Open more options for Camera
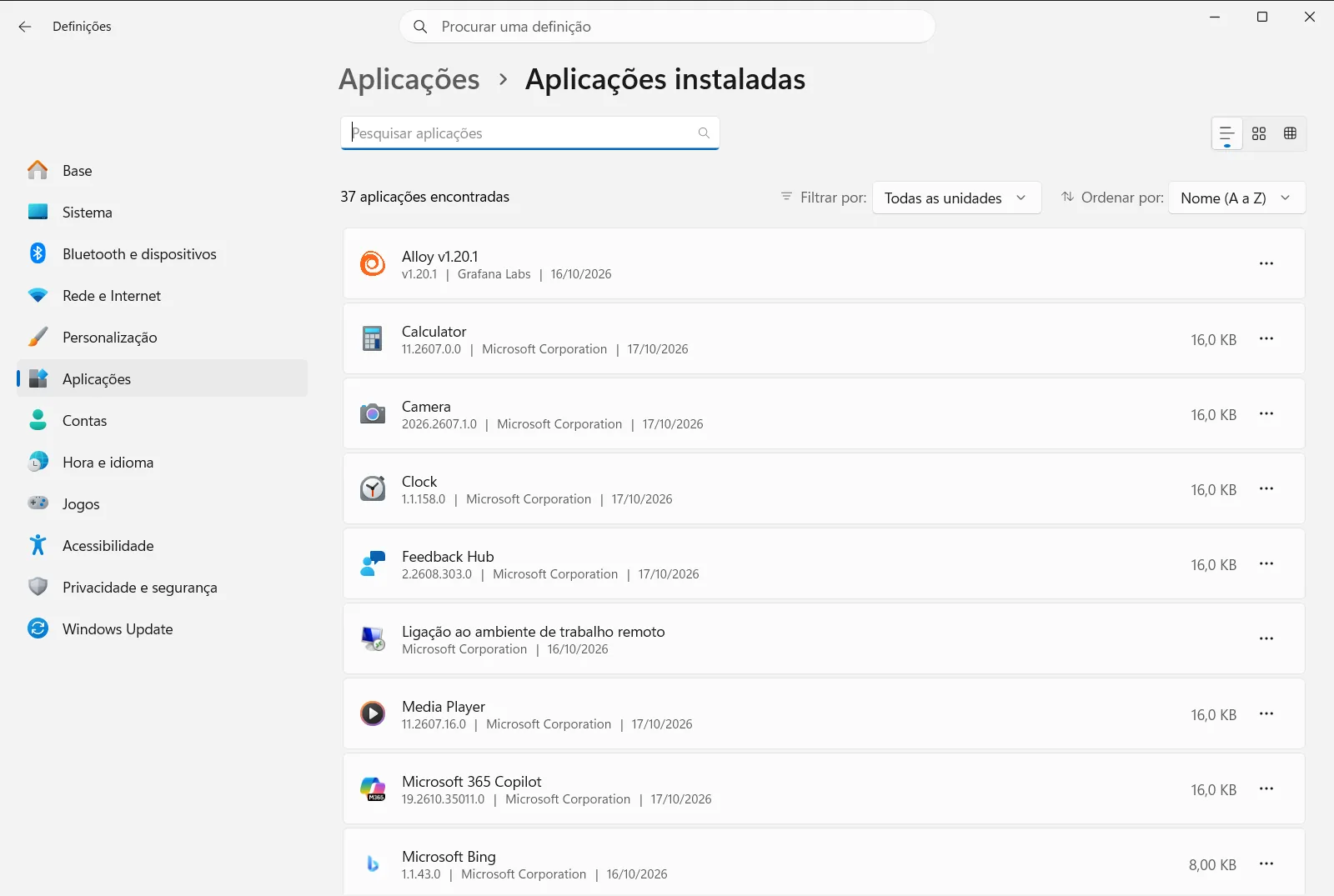 (1266, 413)
